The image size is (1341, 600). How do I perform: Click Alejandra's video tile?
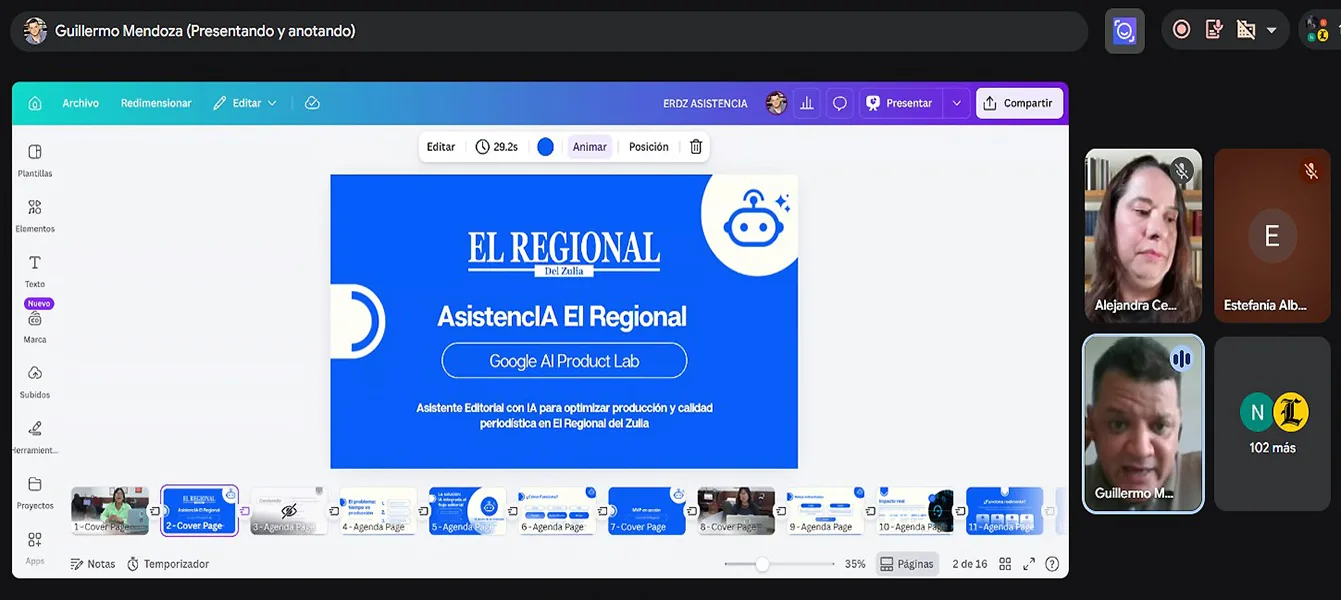click(x=1143, y=235)
